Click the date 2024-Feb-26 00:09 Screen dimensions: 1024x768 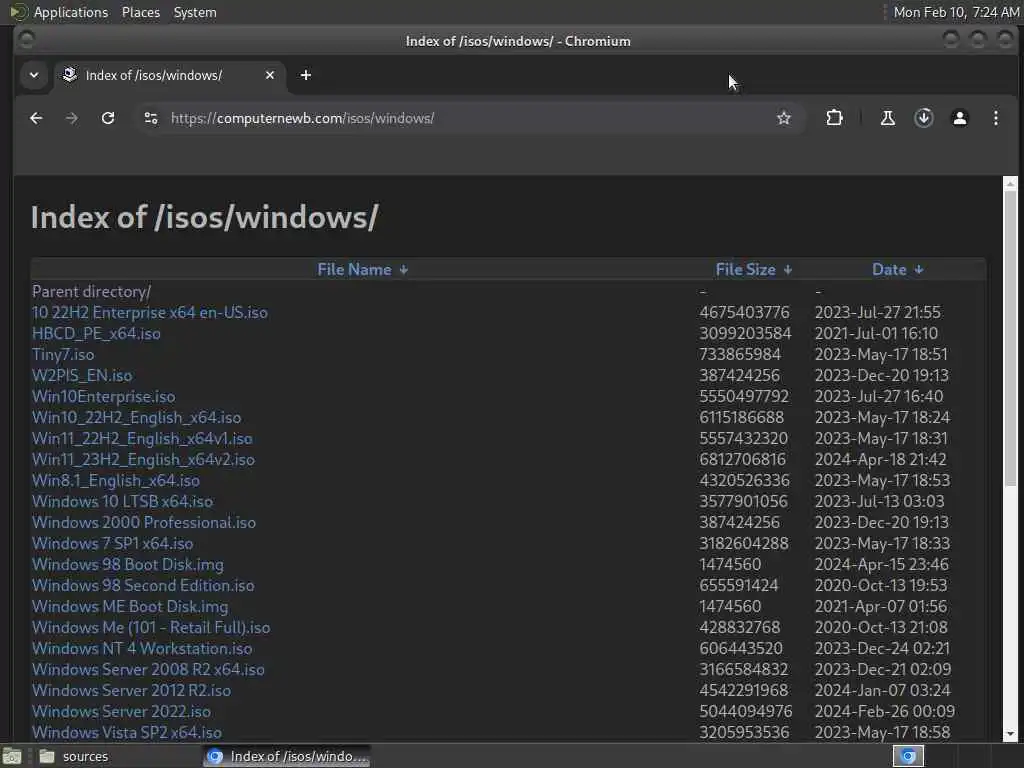(x=884, y=711)
